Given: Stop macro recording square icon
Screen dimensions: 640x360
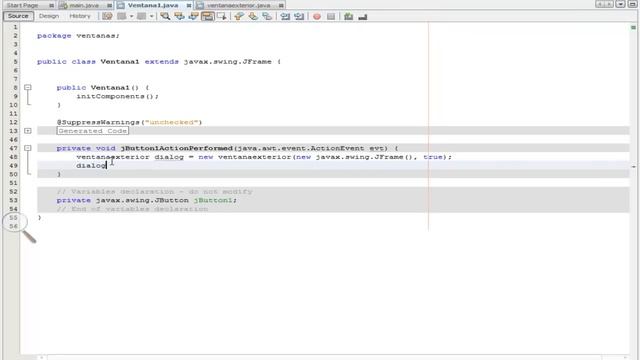Looking at the screenshot, I should click(331, 16).
